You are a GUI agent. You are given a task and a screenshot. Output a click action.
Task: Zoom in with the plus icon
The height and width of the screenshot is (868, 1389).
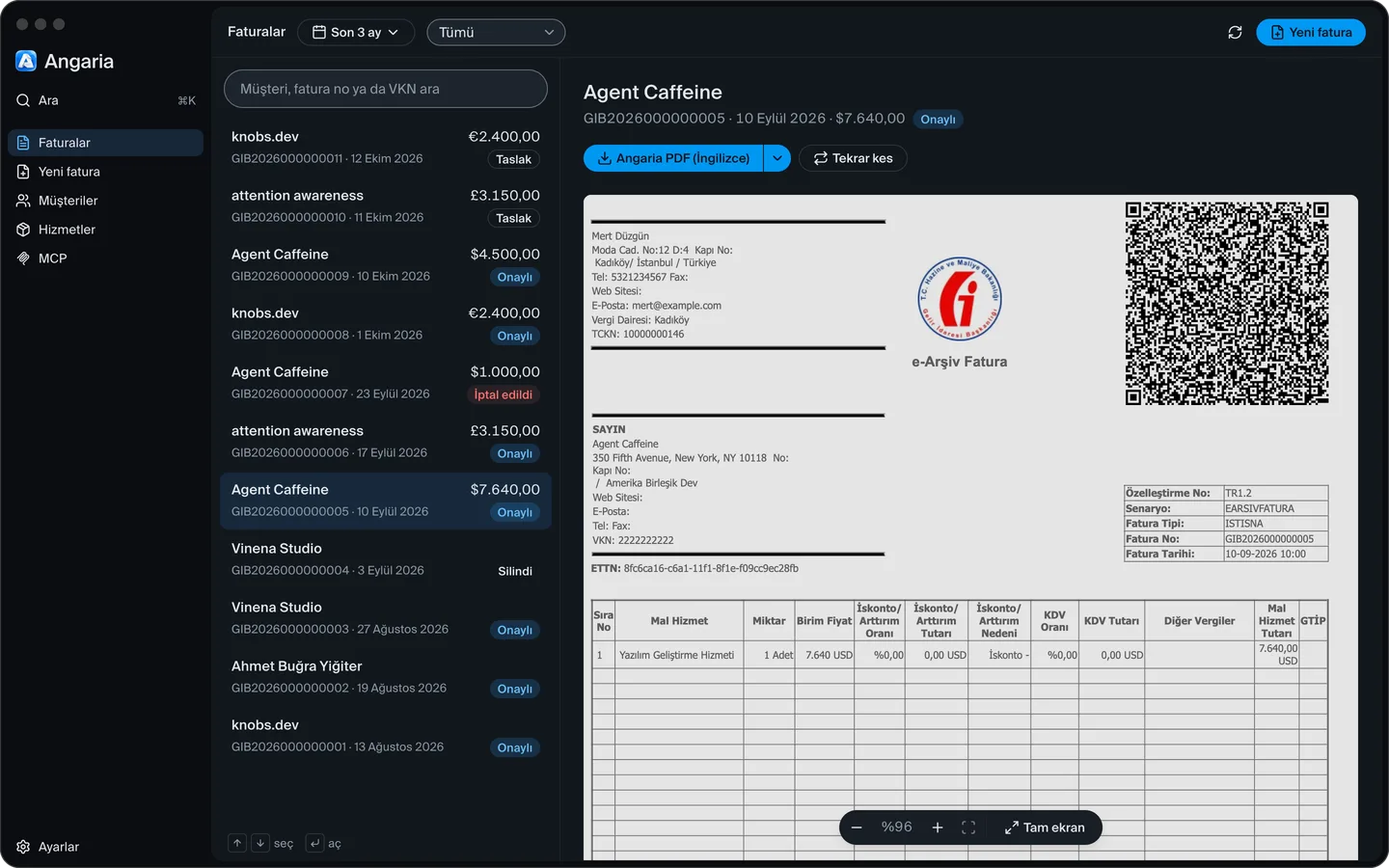(x=937, y=827)
